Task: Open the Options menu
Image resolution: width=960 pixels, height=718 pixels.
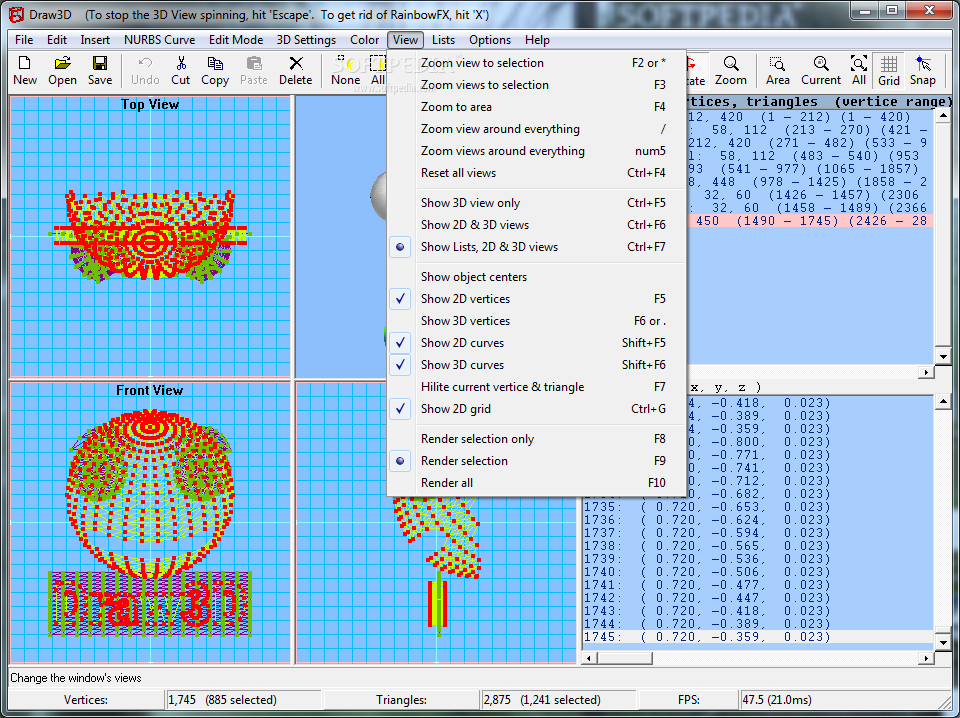Action: (490, 40)
